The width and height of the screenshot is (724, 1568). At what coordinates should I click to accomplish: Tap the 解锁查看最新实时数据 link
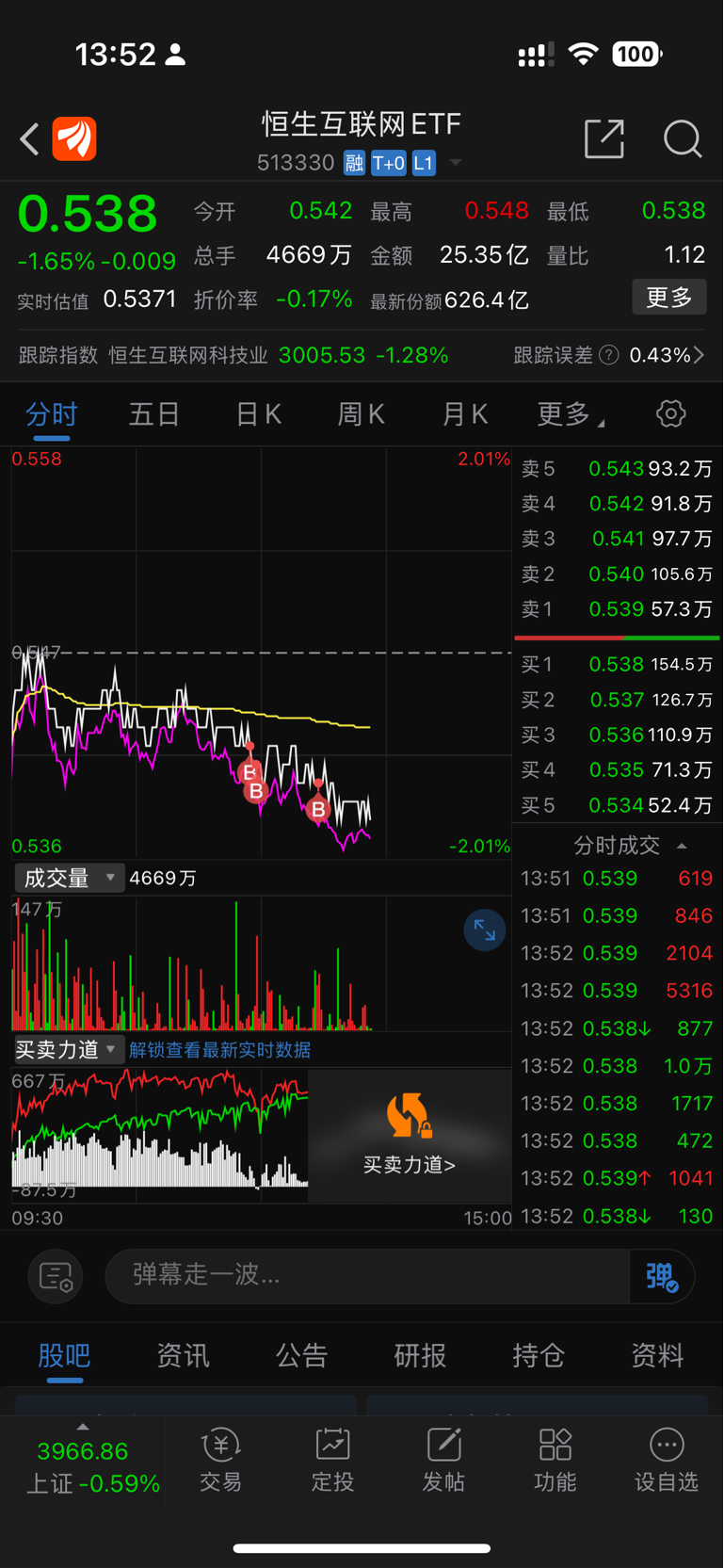220,1050
